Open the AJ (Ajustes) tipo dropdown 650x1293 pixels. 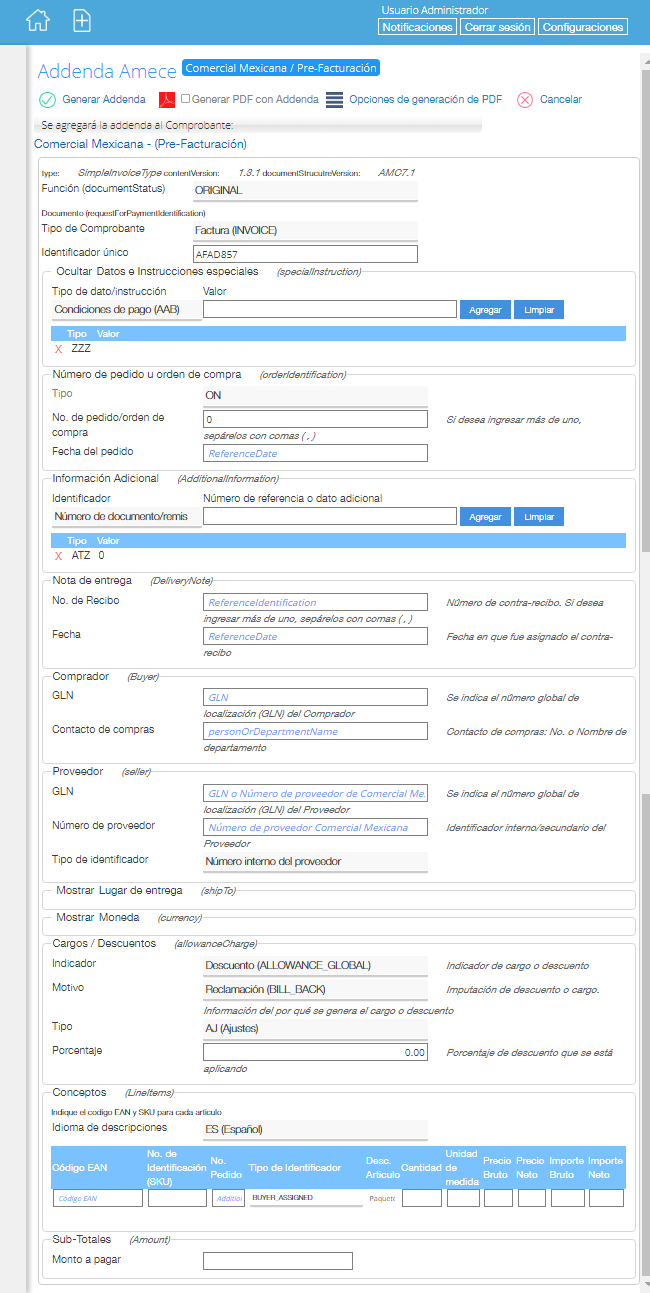315,1028
